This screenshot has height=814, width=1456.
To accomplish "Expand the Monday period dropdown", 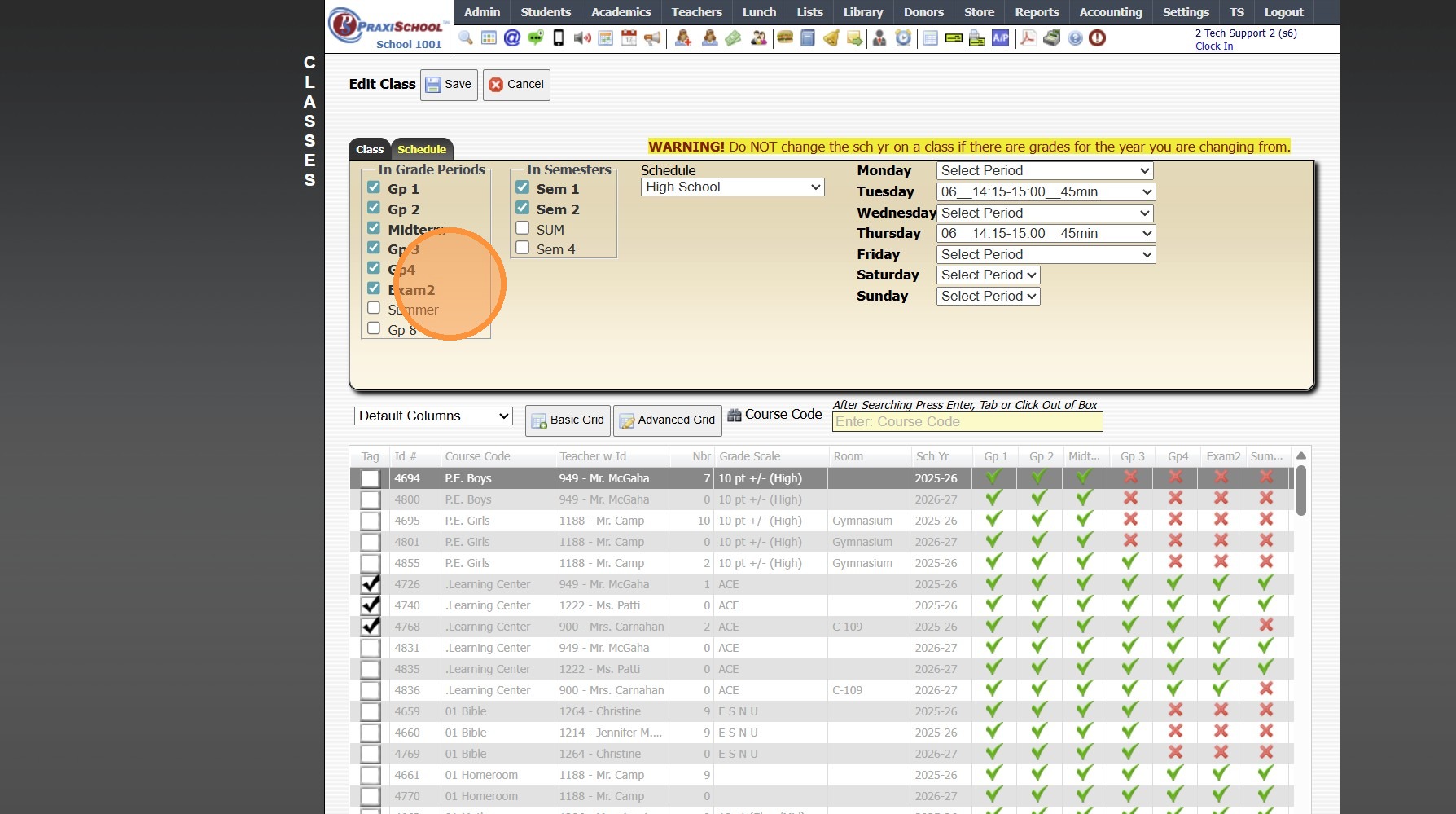I will coord(1045,171).
